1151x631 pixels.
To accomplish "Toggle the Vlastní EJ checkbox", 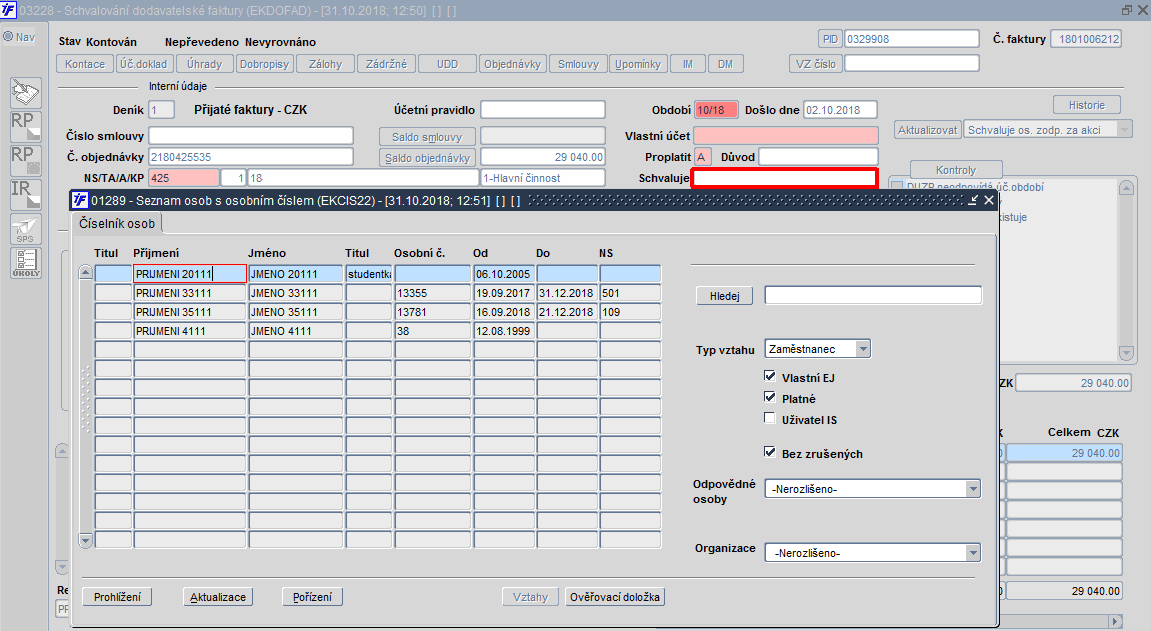I will [x=769, y=376].
